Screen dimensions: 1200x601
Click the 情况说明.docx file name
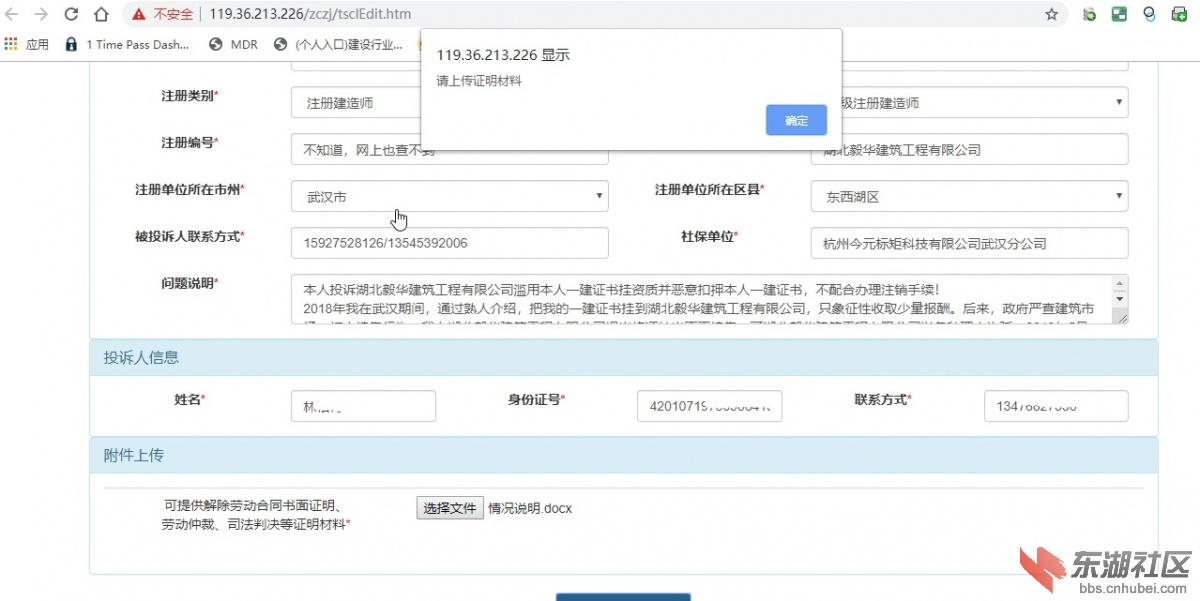[x=530, y=508]
